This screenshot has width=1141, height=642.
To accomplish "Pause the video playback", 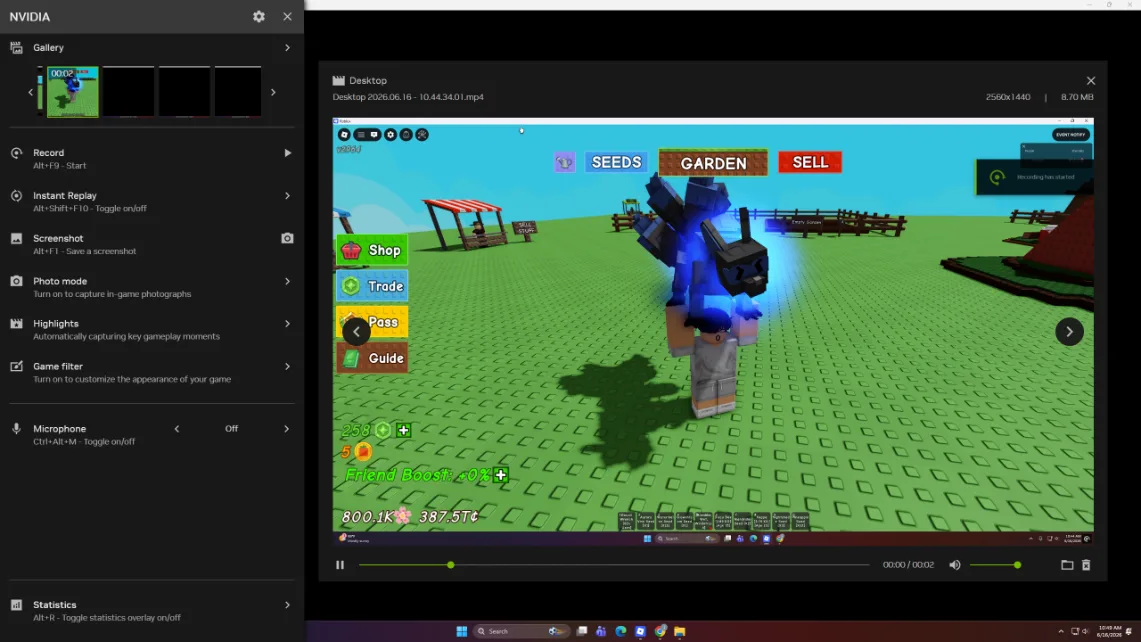I will 340,565.
